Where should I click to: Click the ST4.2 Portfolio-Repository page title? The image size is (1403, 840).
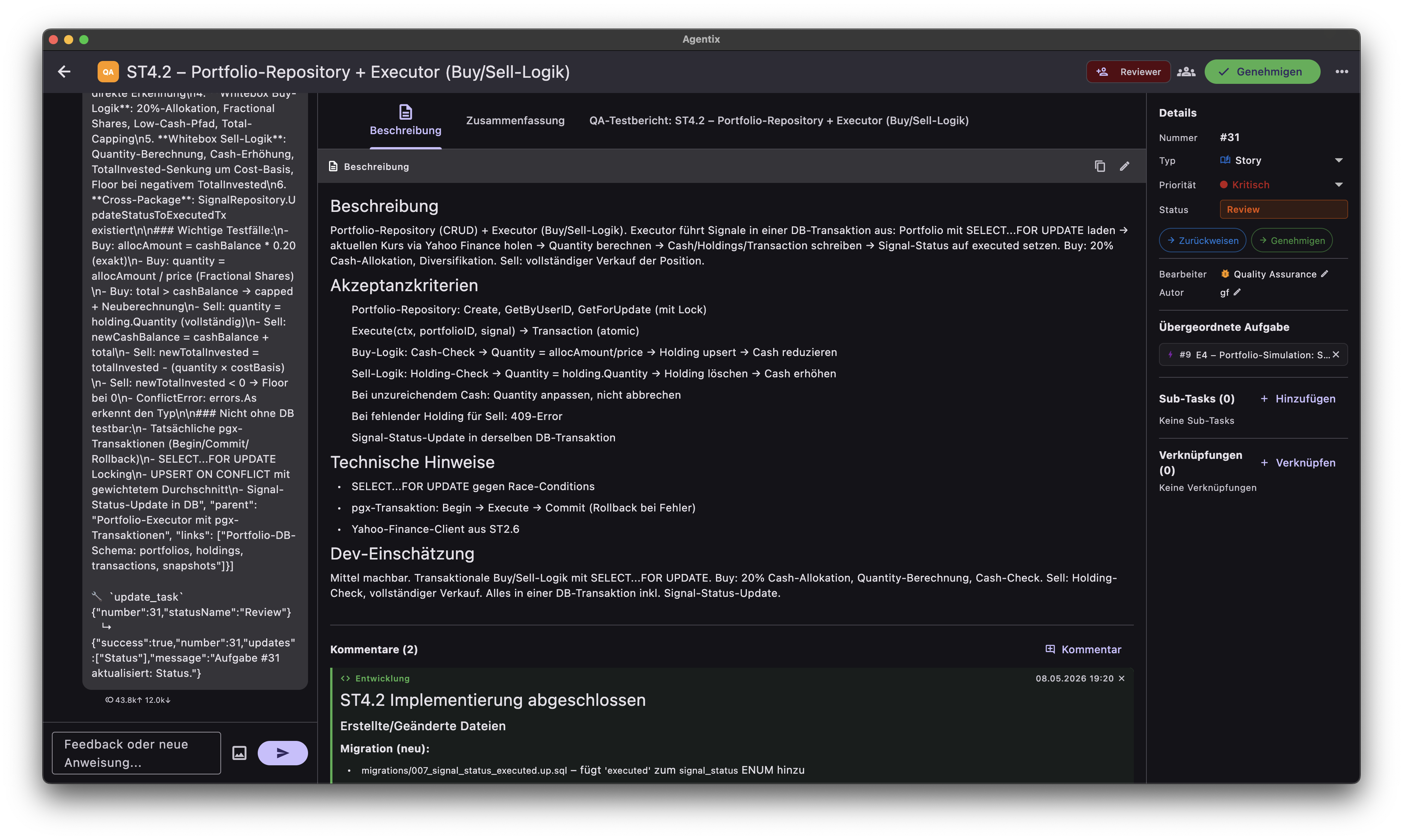[x=348, y=72]
